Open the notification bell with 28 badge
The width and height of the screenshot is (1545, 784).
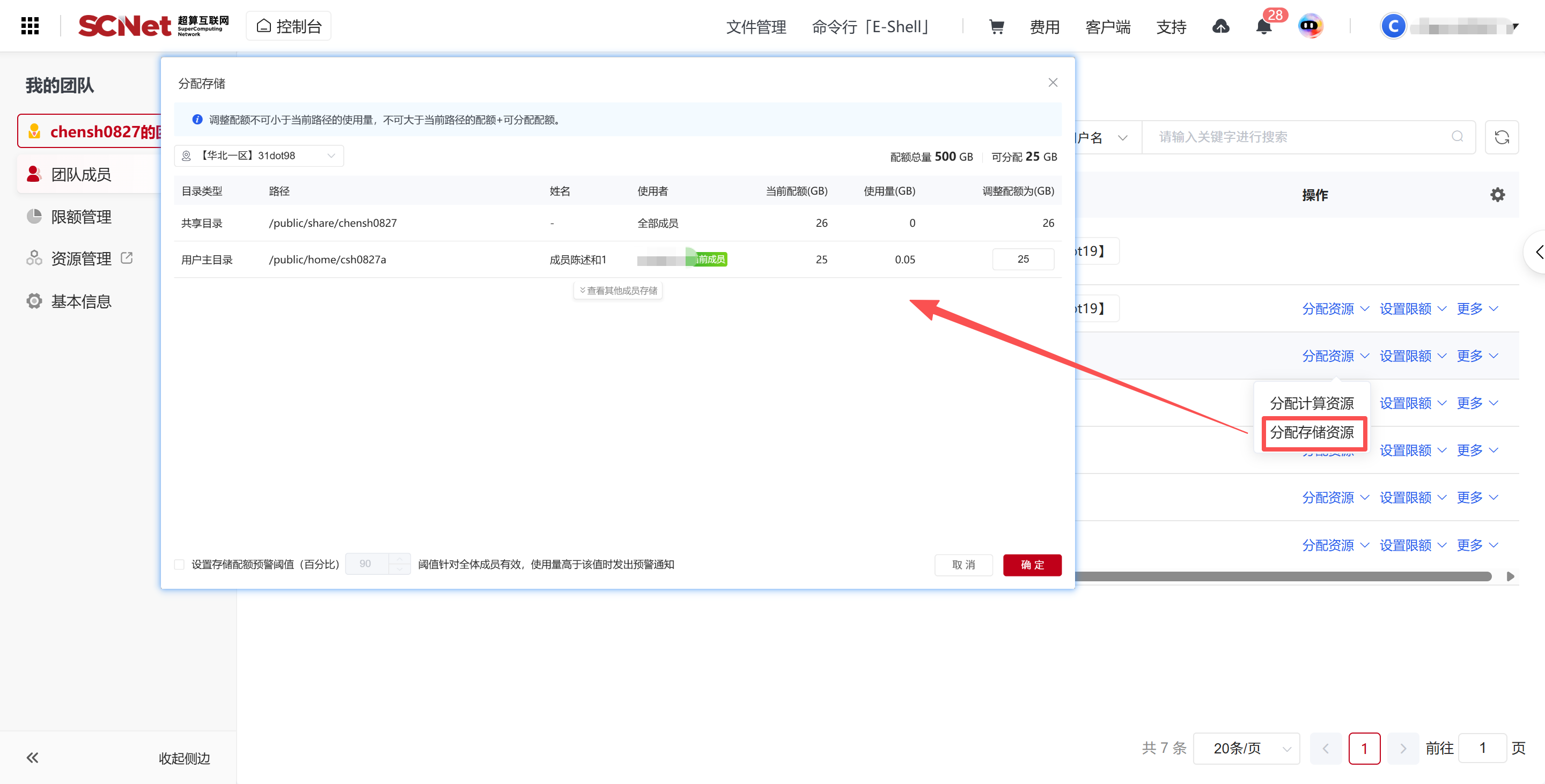(x=1264, y=26)
